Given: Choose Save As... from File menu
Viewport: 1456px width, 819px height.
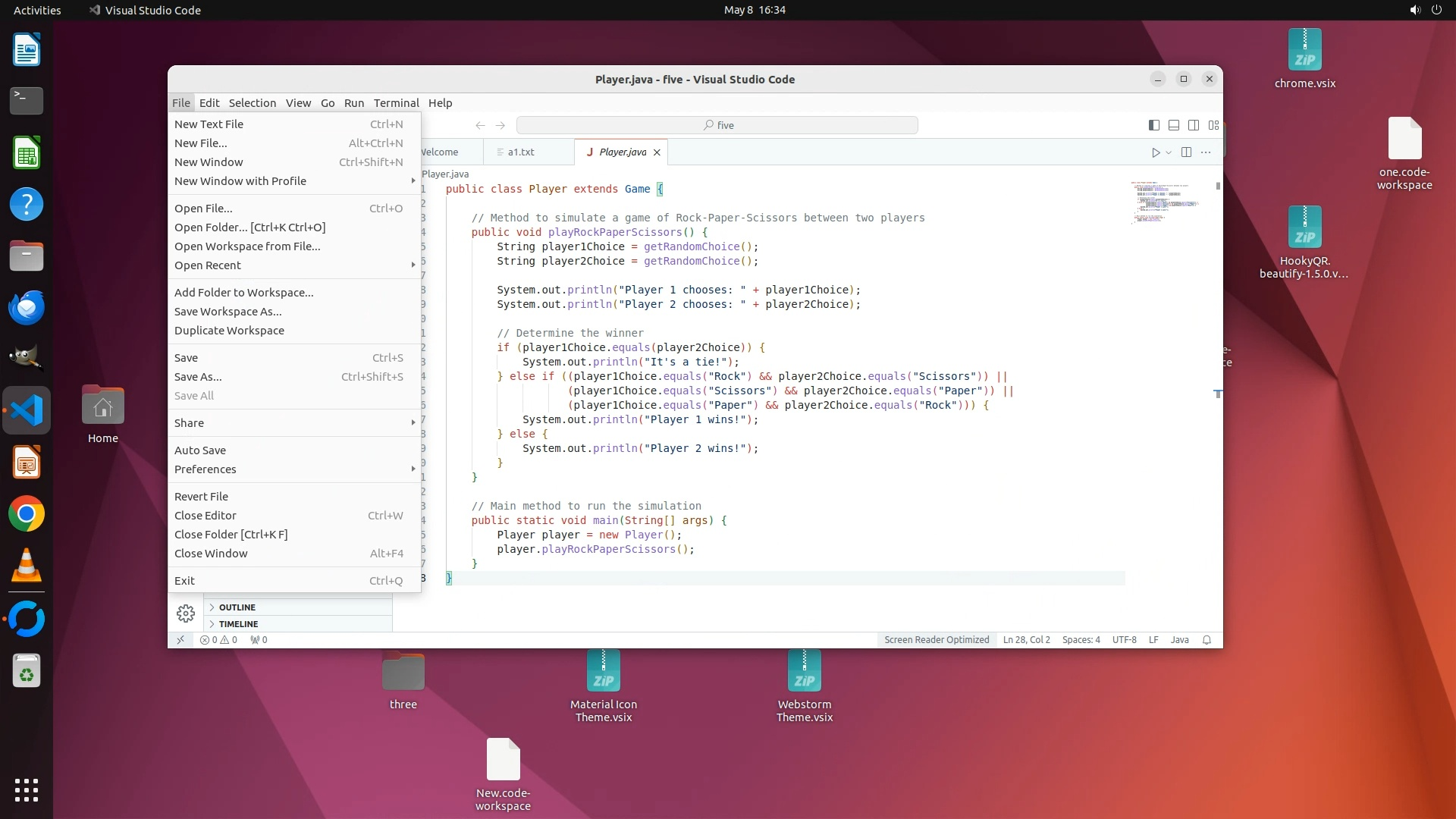Looking at the screenshot, I should [199, 377].
